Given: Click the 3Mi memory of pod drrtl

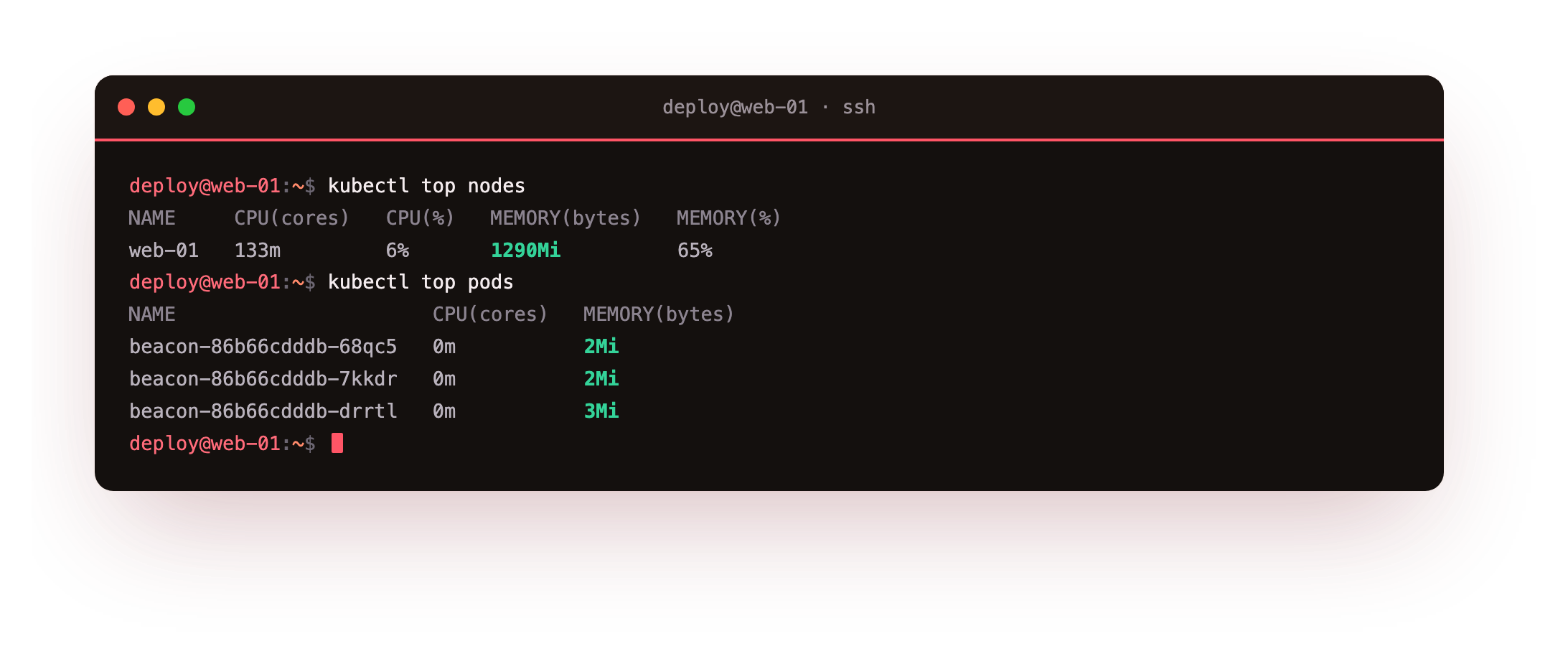Looking at the screenshot, I should click(601, 411).
